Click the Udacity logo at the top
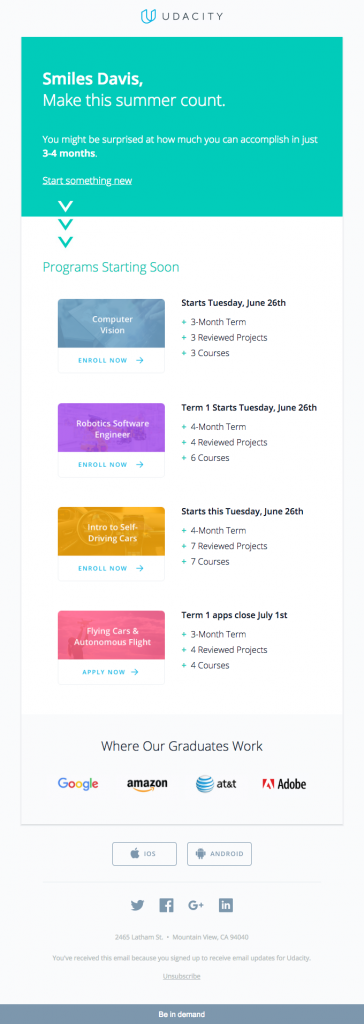The height and width of the screenshot is (1024, 364). 182,16
